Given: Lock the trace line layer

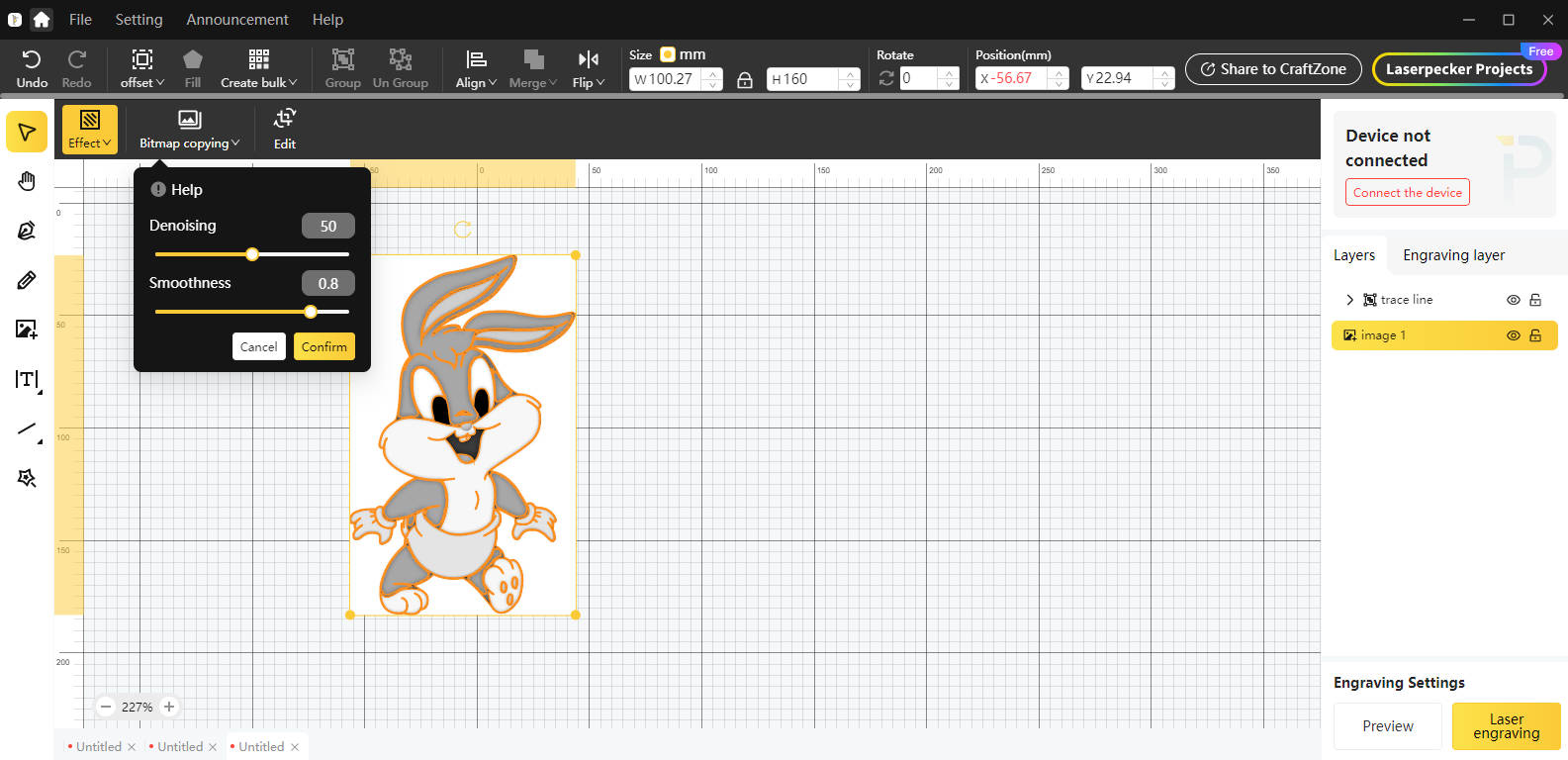Looking at the screenshot, I should click(1535, 300).
